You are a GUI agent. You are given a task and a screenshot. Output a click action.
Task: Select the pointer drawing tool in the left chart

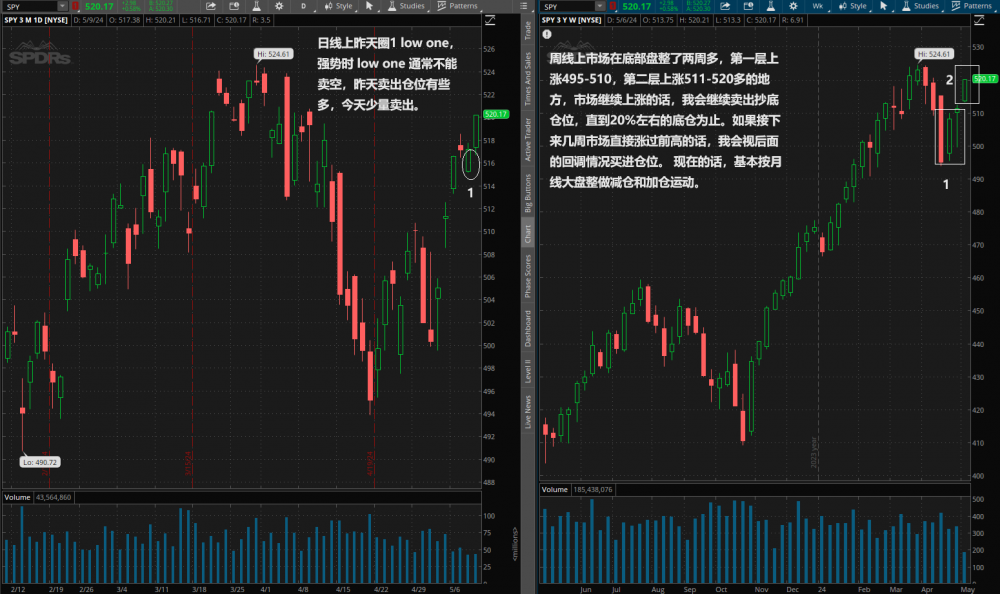click(x=370, y=6)
